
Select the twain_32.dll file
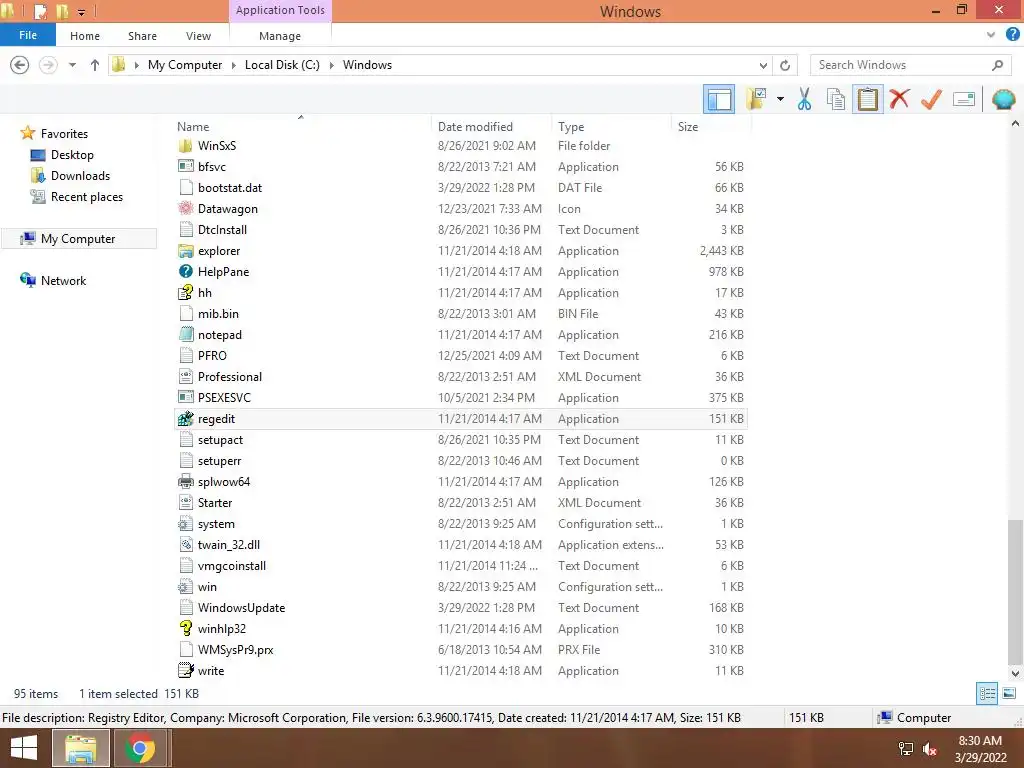coord(229,545)
